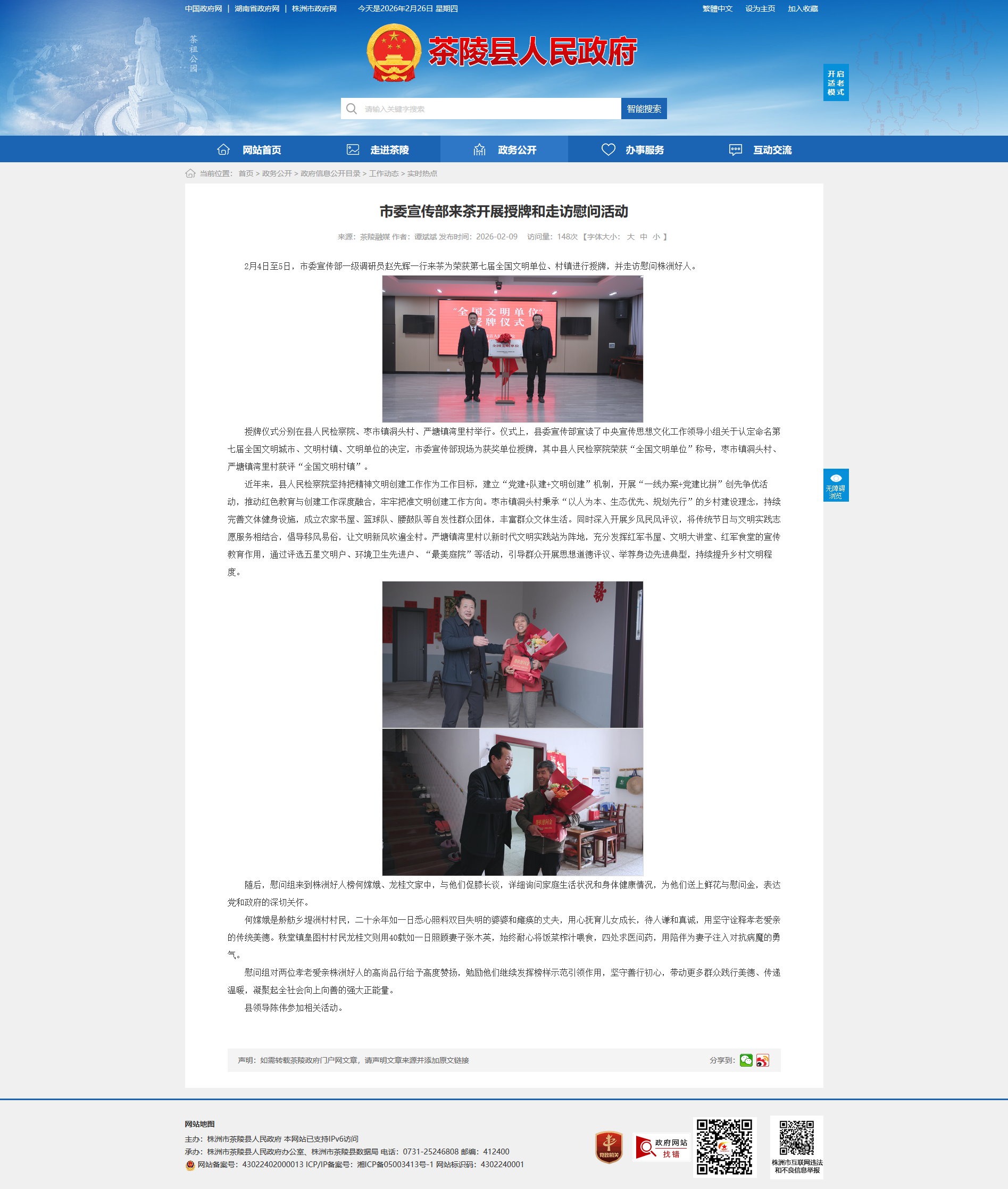Open the 办事服务 navigation menu
This screenshot has width=1008, height=1189.
[632, 149]
